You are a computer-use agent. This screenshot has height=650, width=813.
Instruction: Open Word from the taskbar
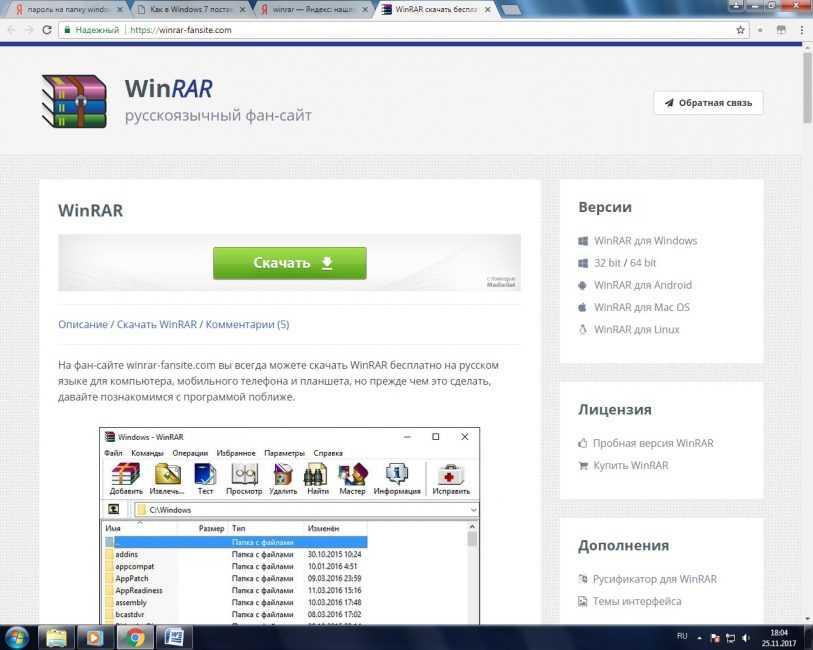point(171,636)
